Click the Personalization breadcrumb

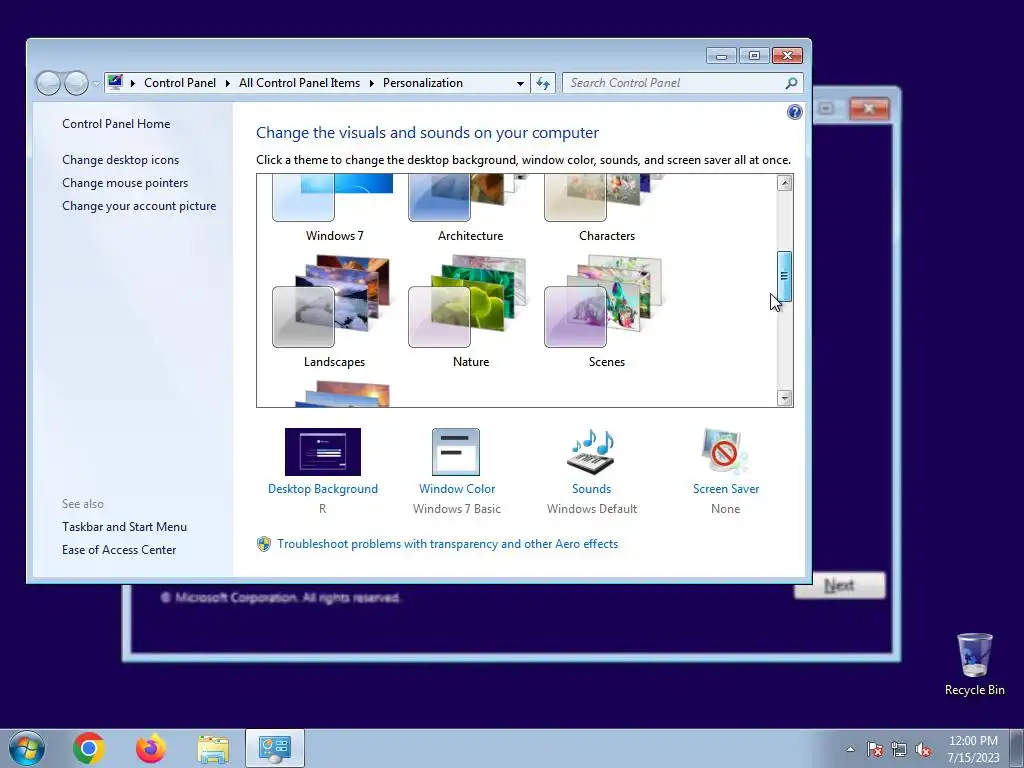tap(423, 83)
